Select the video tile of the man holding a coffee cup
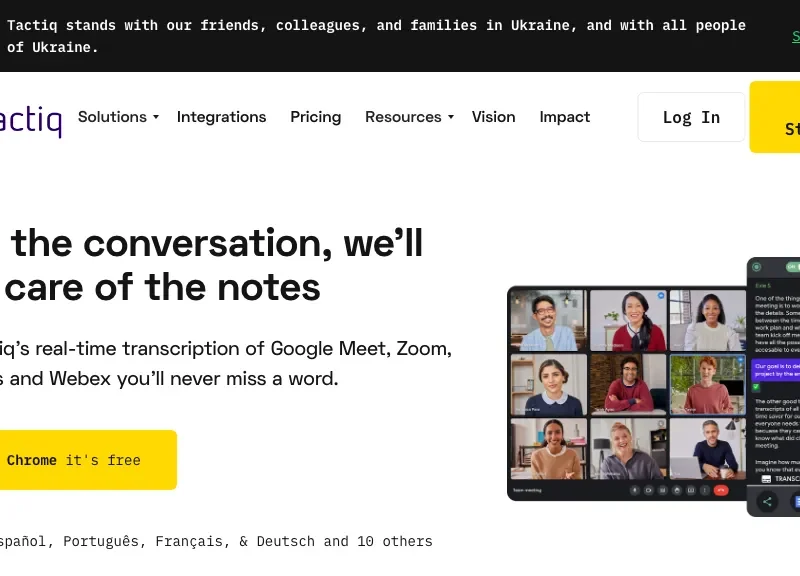This screenshot has width=800, height=576. click(708, 449)
